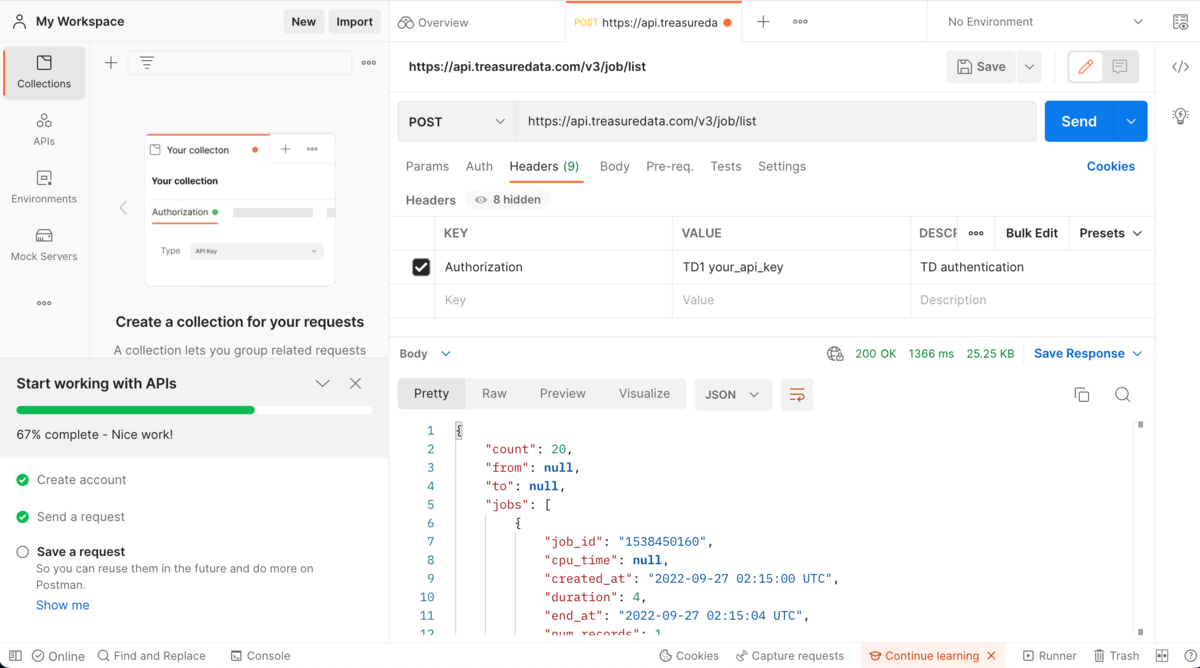Open the JSON response format dropdown

pyautogui.click(x=733, y=394)
